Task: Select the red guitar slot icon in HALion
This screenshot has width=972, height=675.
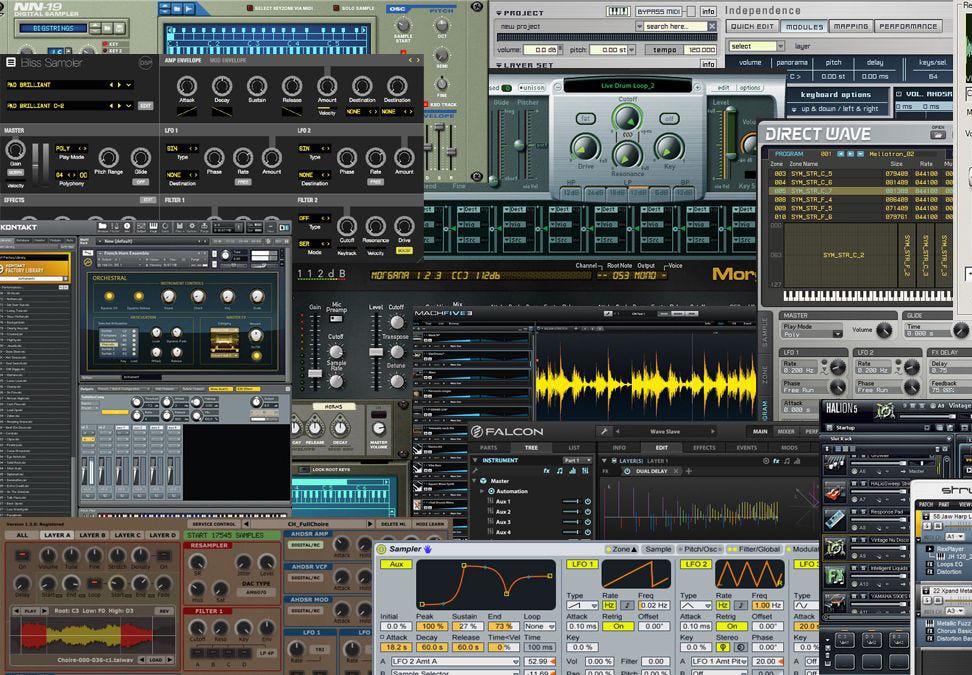Action: click(x=834, y=492)
